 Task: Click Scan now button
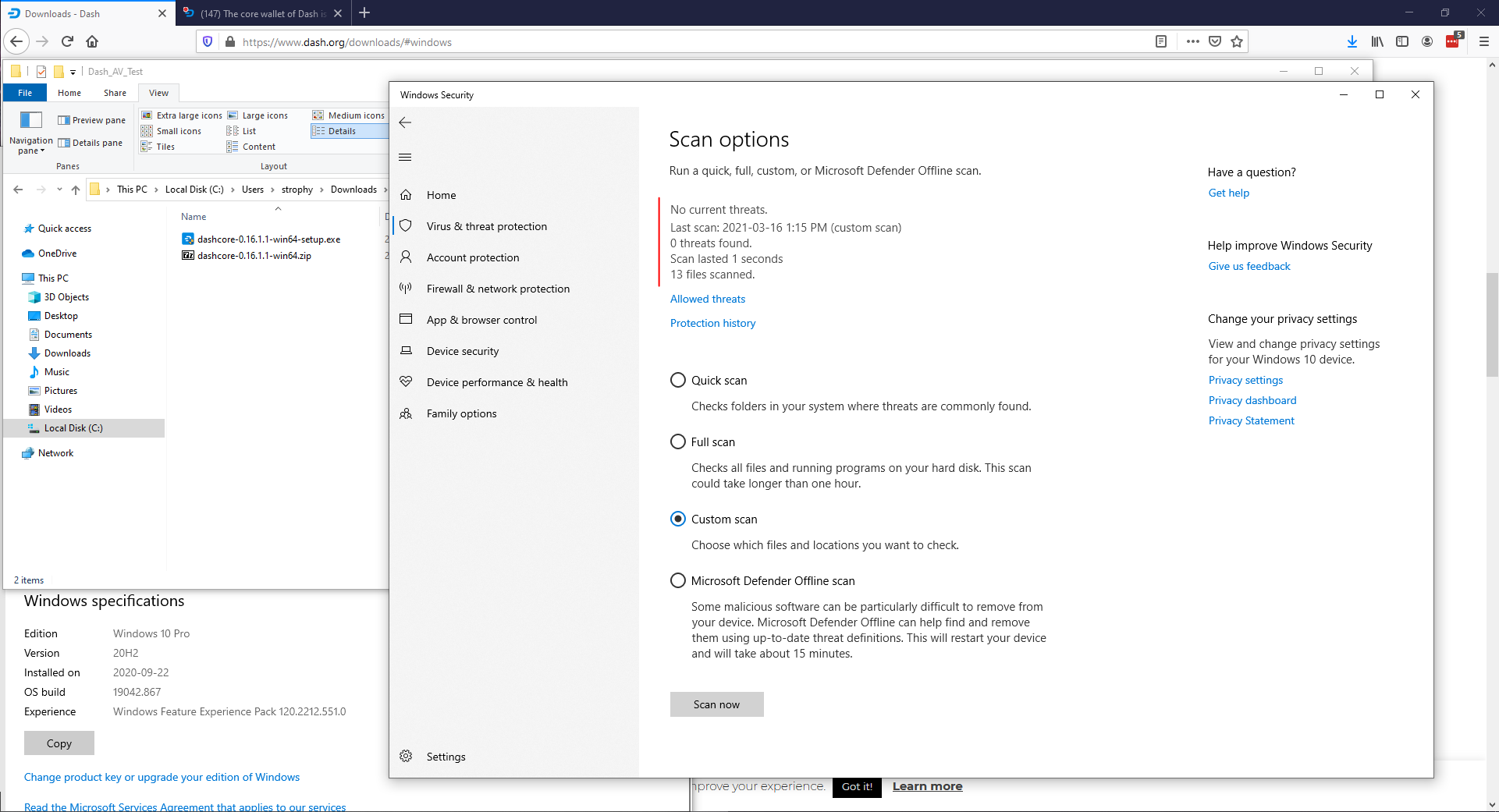pyautogui.click(x=716, y=704)
